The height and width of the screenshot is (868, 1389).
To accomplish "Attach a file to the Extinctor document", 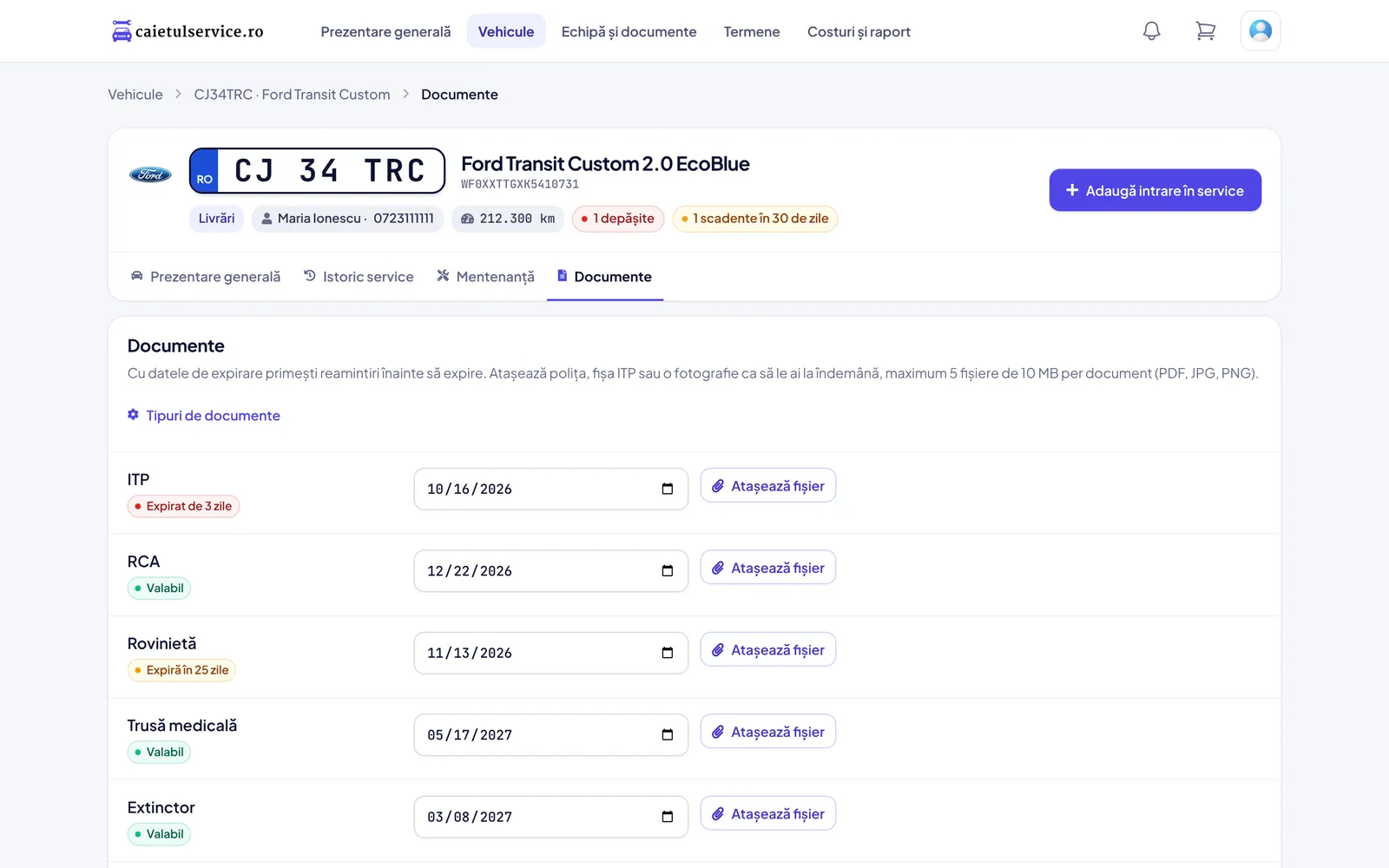I will click(768, 814).
